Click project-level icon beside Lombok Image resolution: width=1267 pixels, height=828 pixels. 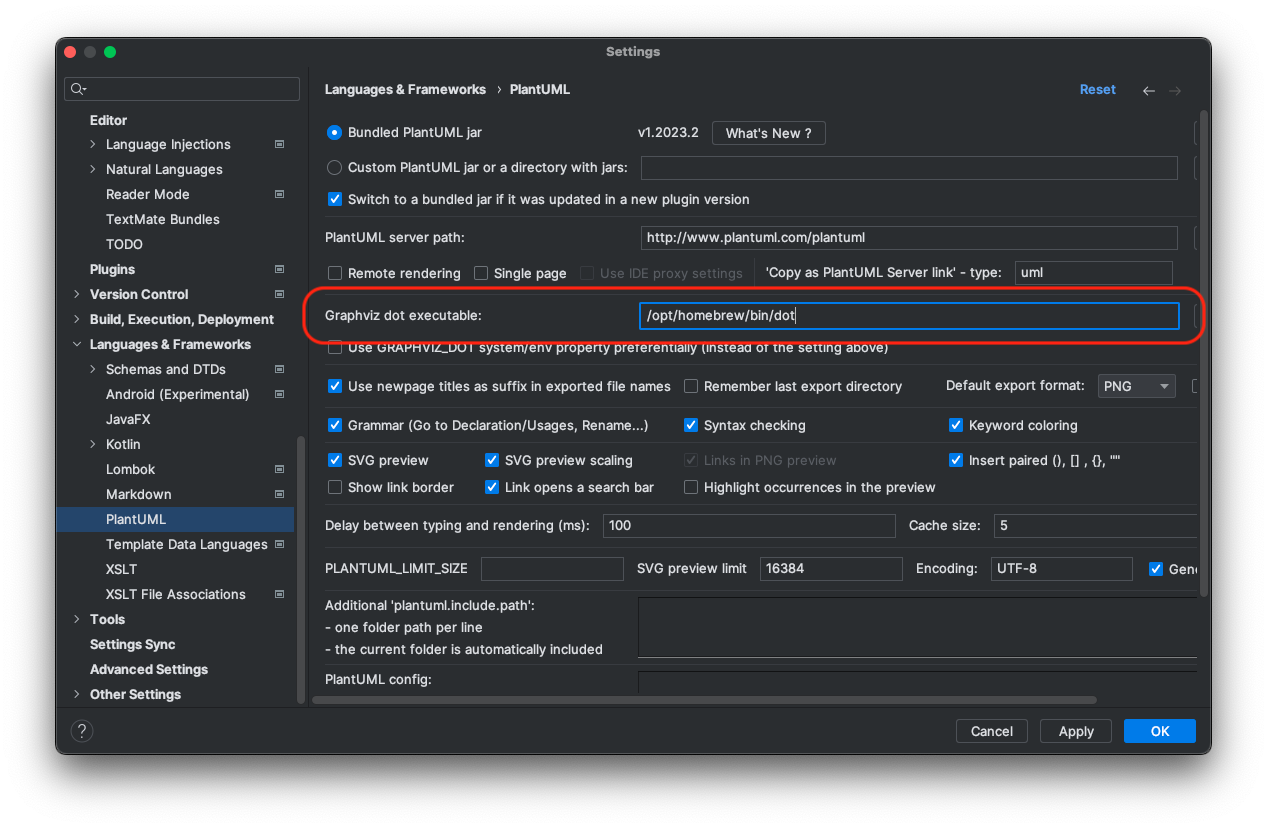(280, 469)
